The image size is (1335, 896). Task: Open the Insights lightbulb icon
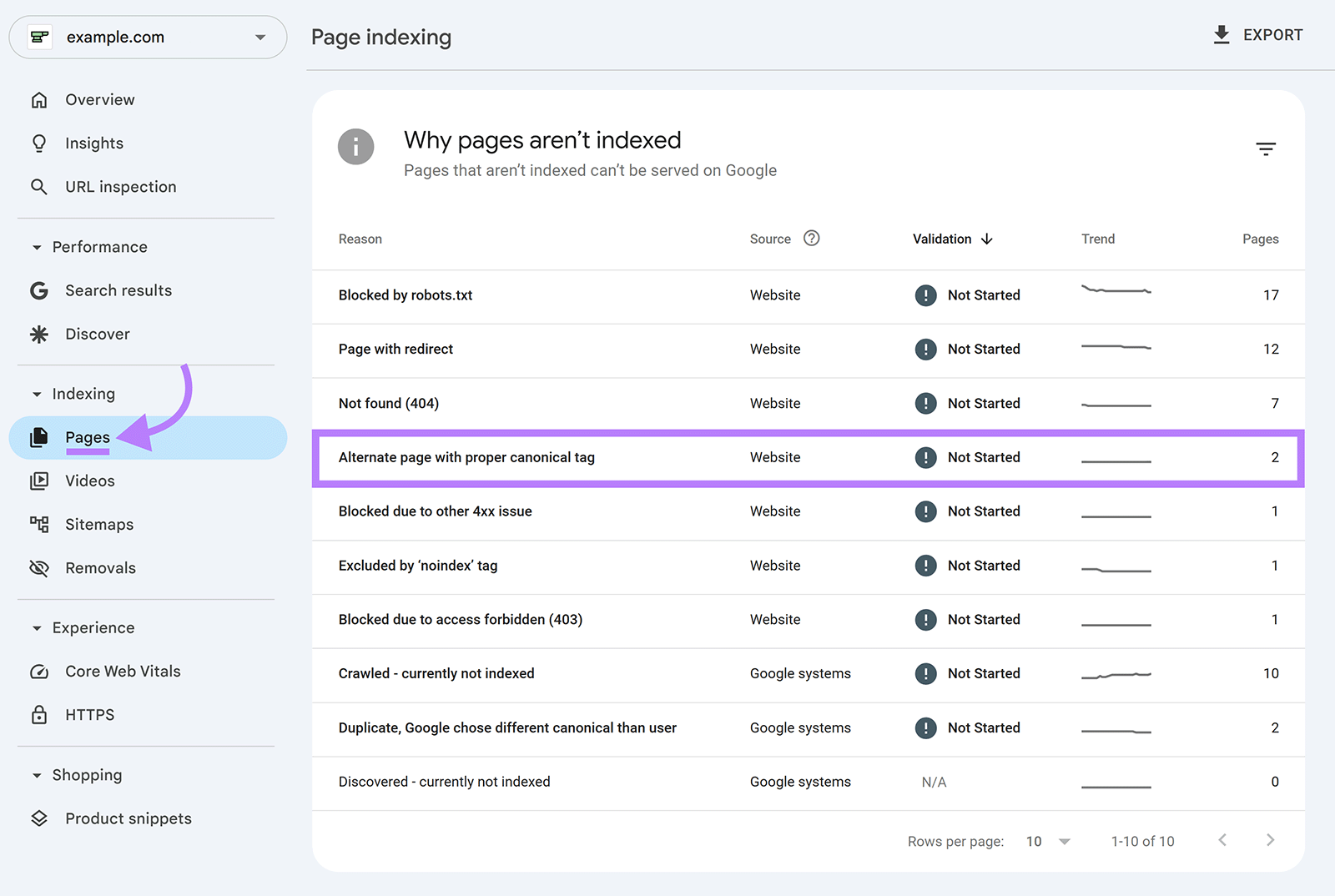coord(39,143)
